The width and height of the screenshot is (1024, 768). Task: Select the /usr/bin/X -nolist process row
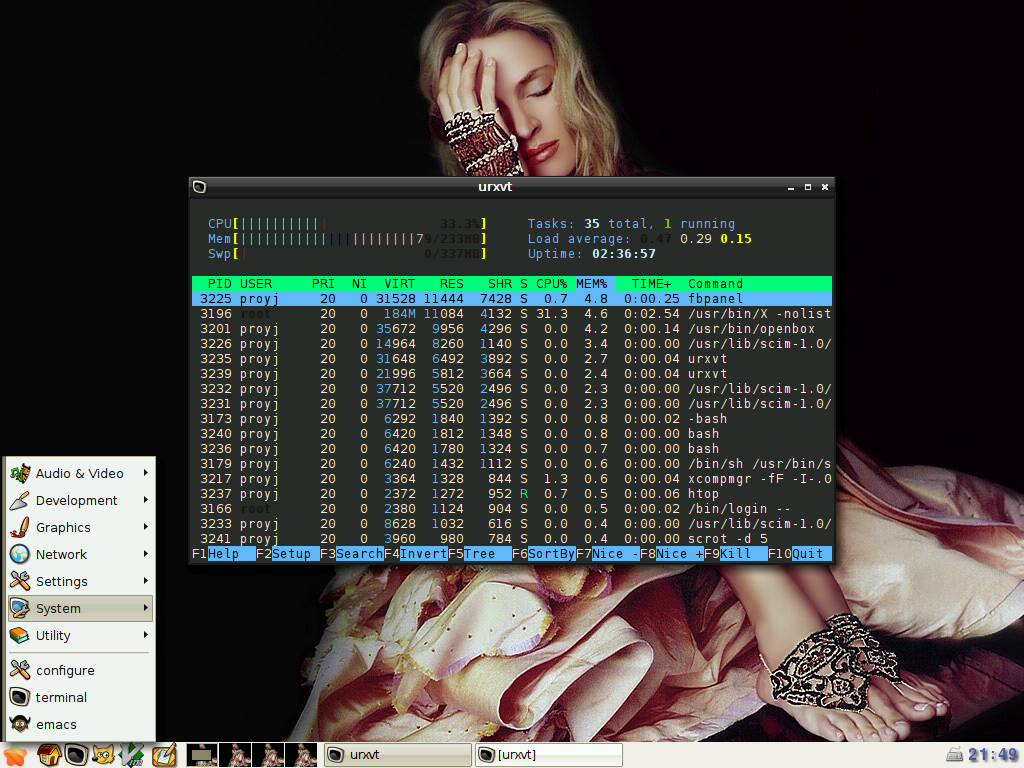pyautogui.click(x=512, y=314)
